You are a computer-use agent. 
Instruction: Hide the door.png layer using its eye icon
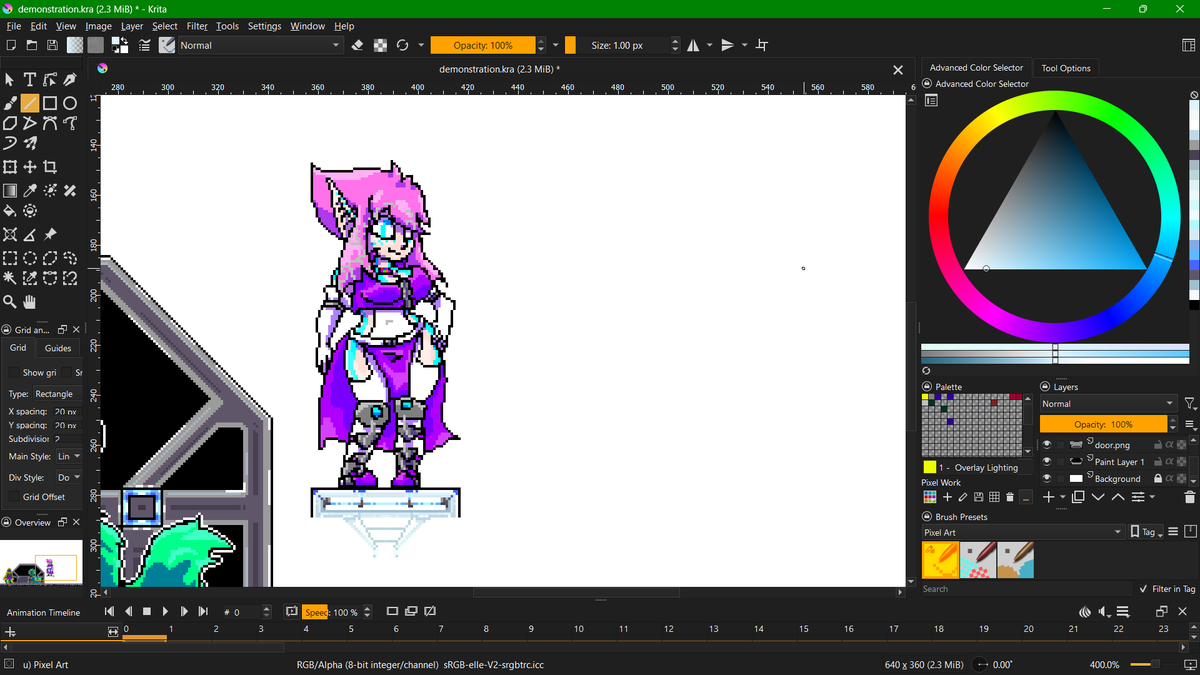tap(1046, 445)
